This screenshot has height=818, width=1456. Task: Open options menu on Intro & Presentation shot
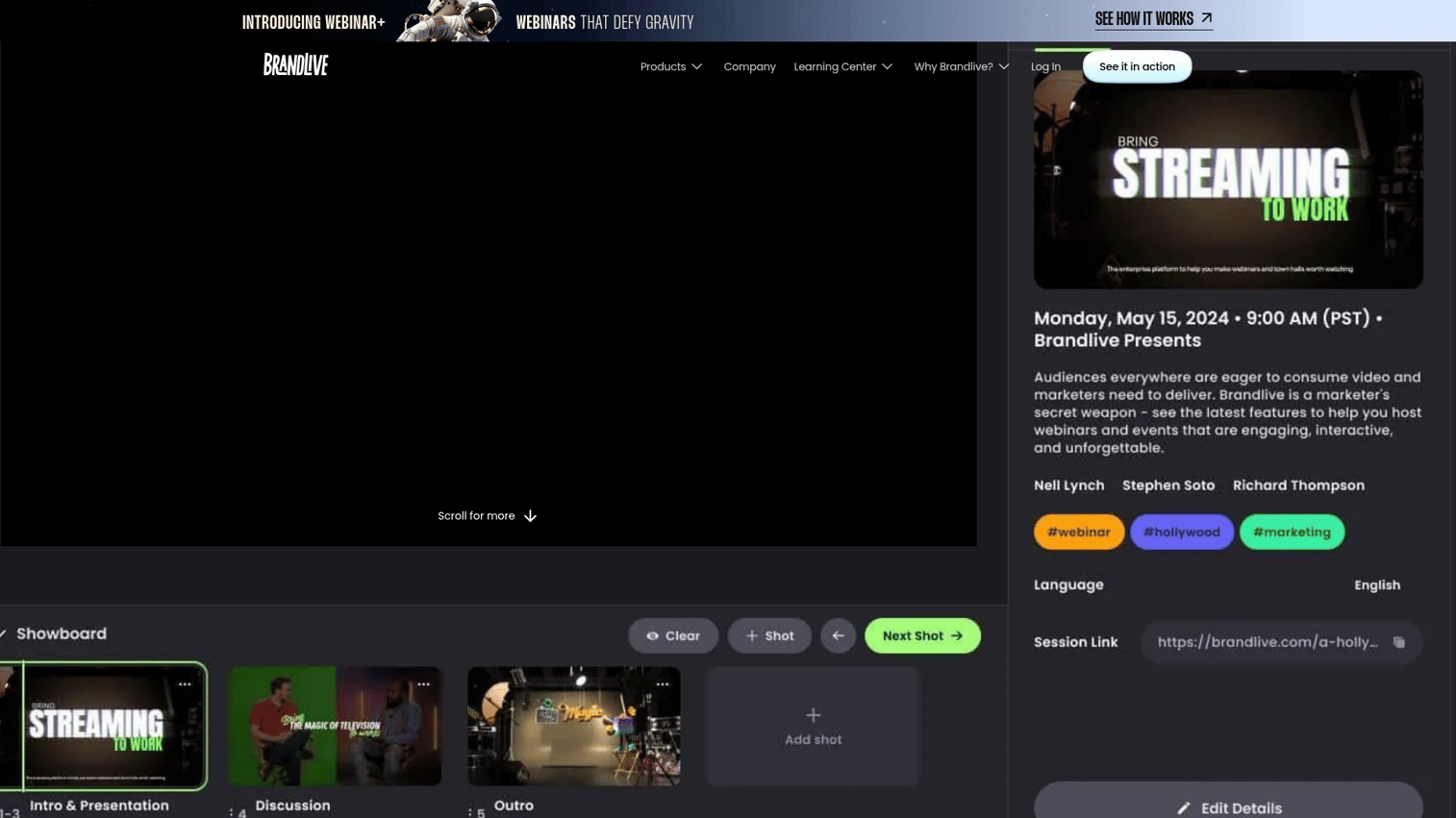185,684
